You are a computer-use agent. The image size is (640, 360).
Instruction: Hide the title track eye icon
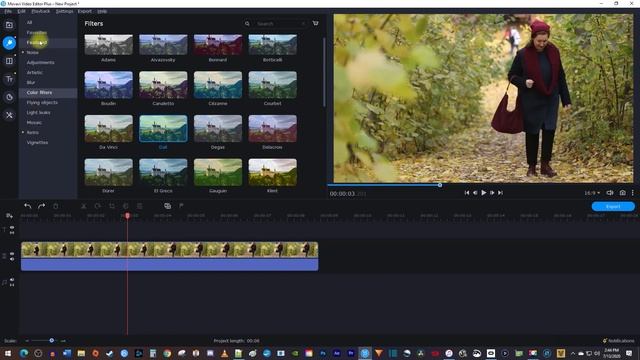pos(12,227)
